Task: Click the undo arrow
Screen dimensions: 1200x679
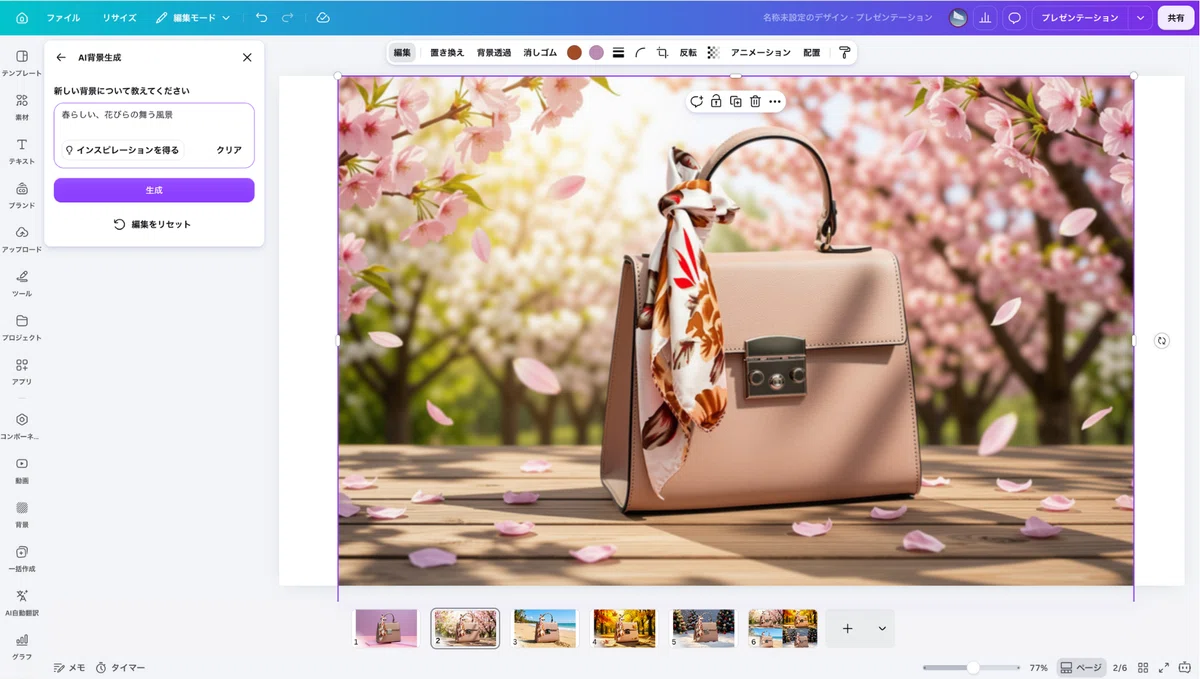Action: [262, 18]
